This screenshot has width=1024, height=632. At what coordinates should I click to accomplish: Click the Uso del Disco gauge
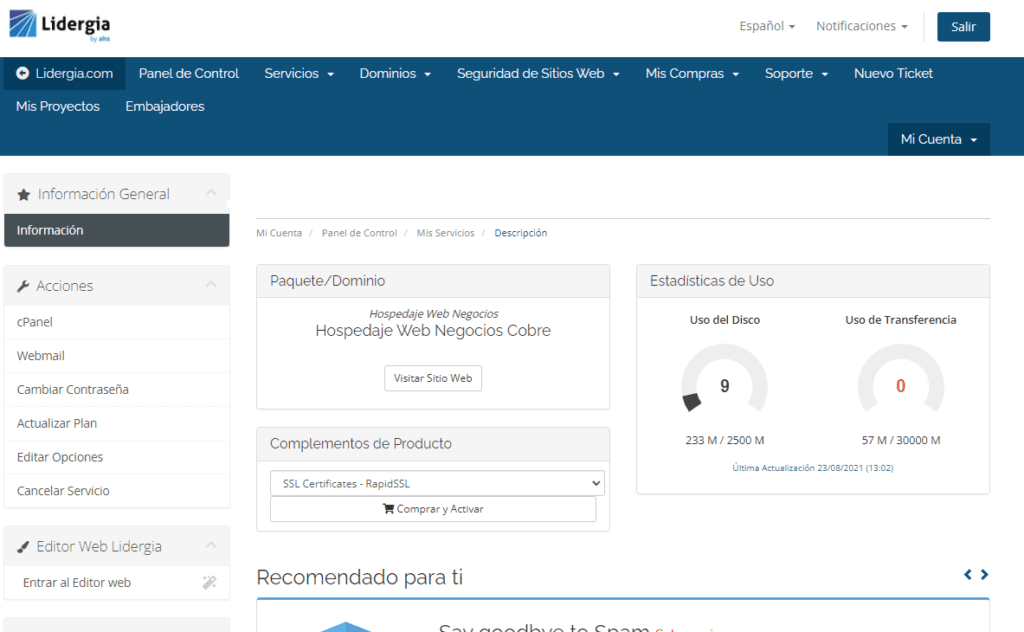coord(724,380)
